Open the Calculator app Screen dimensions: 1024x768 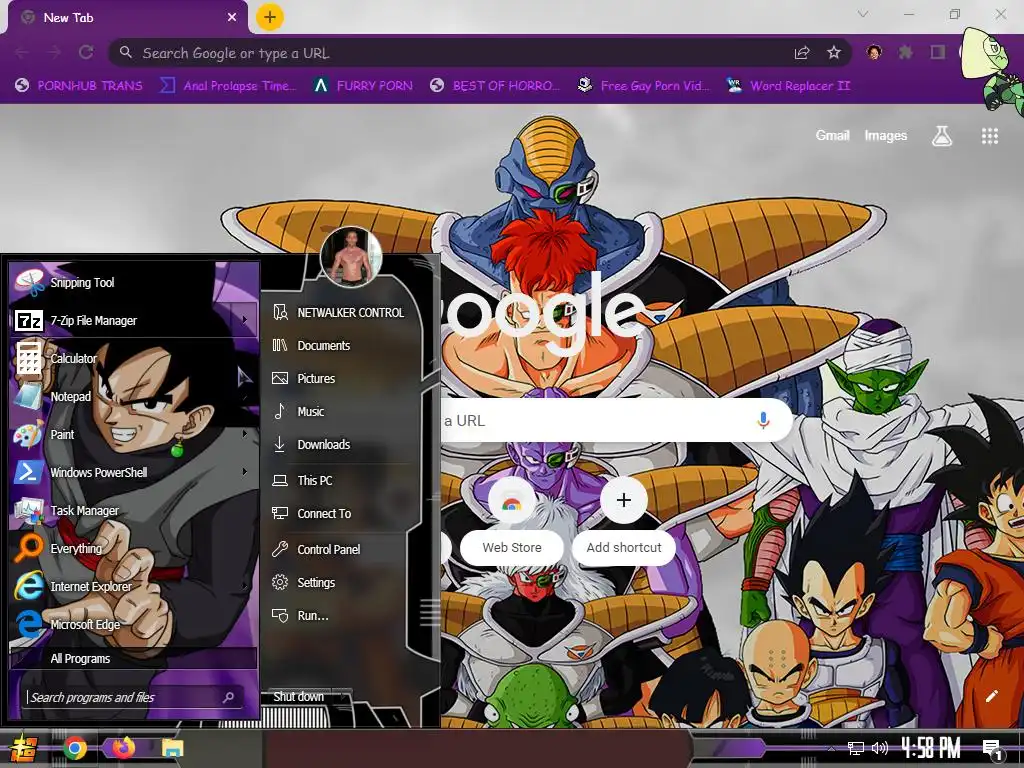[x=133, y=358]
